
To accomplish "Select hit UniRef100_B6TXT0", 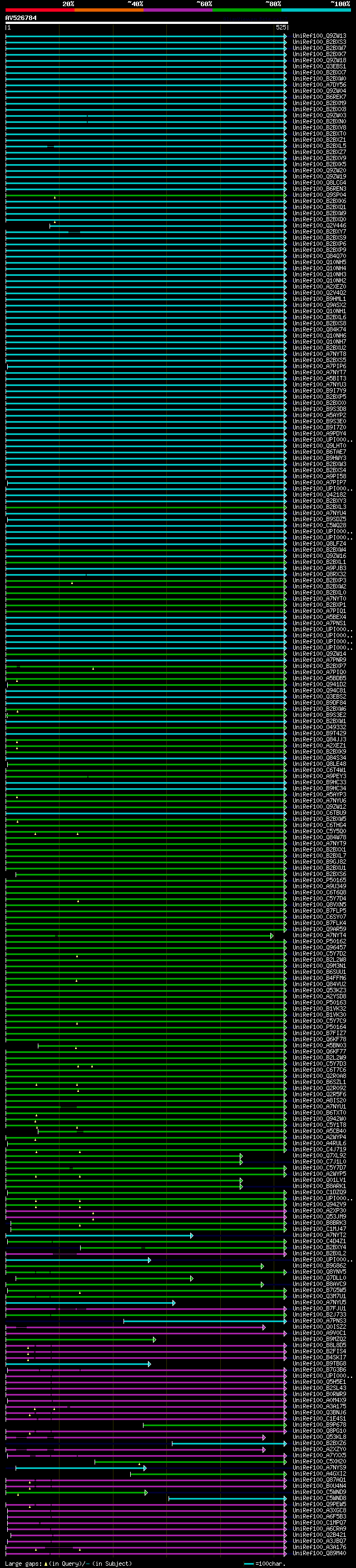I will point(319,1112).
